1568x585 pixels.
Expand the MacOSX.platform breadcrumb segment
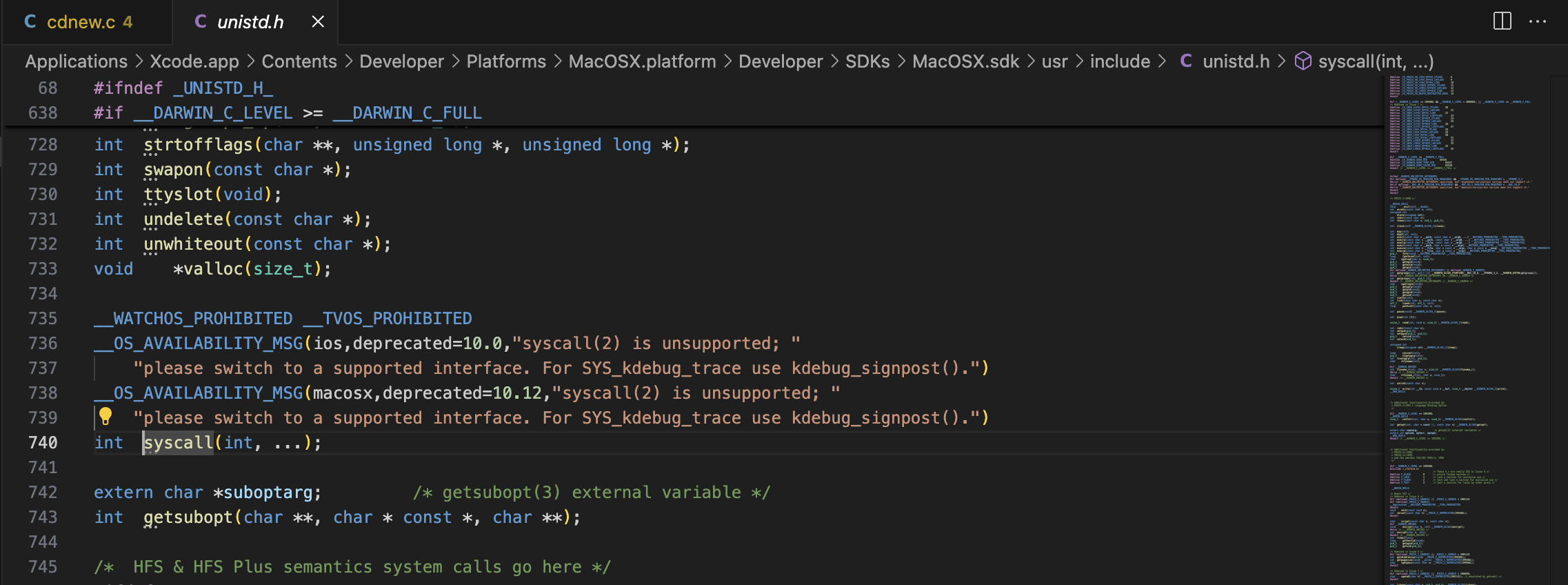point(641,61)
